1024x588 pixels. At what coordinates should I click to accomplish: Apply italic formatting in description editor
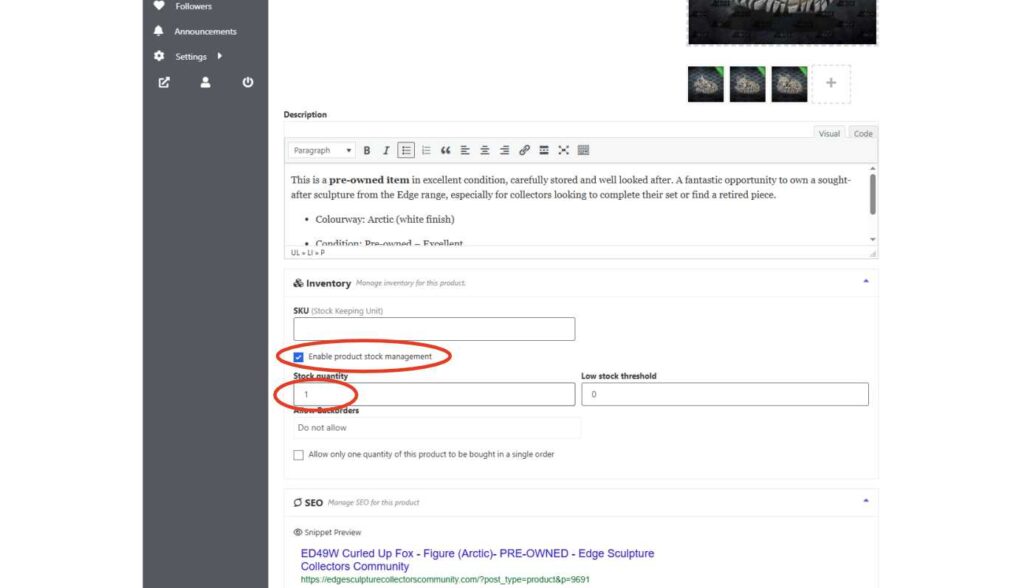tap(386, 151)
